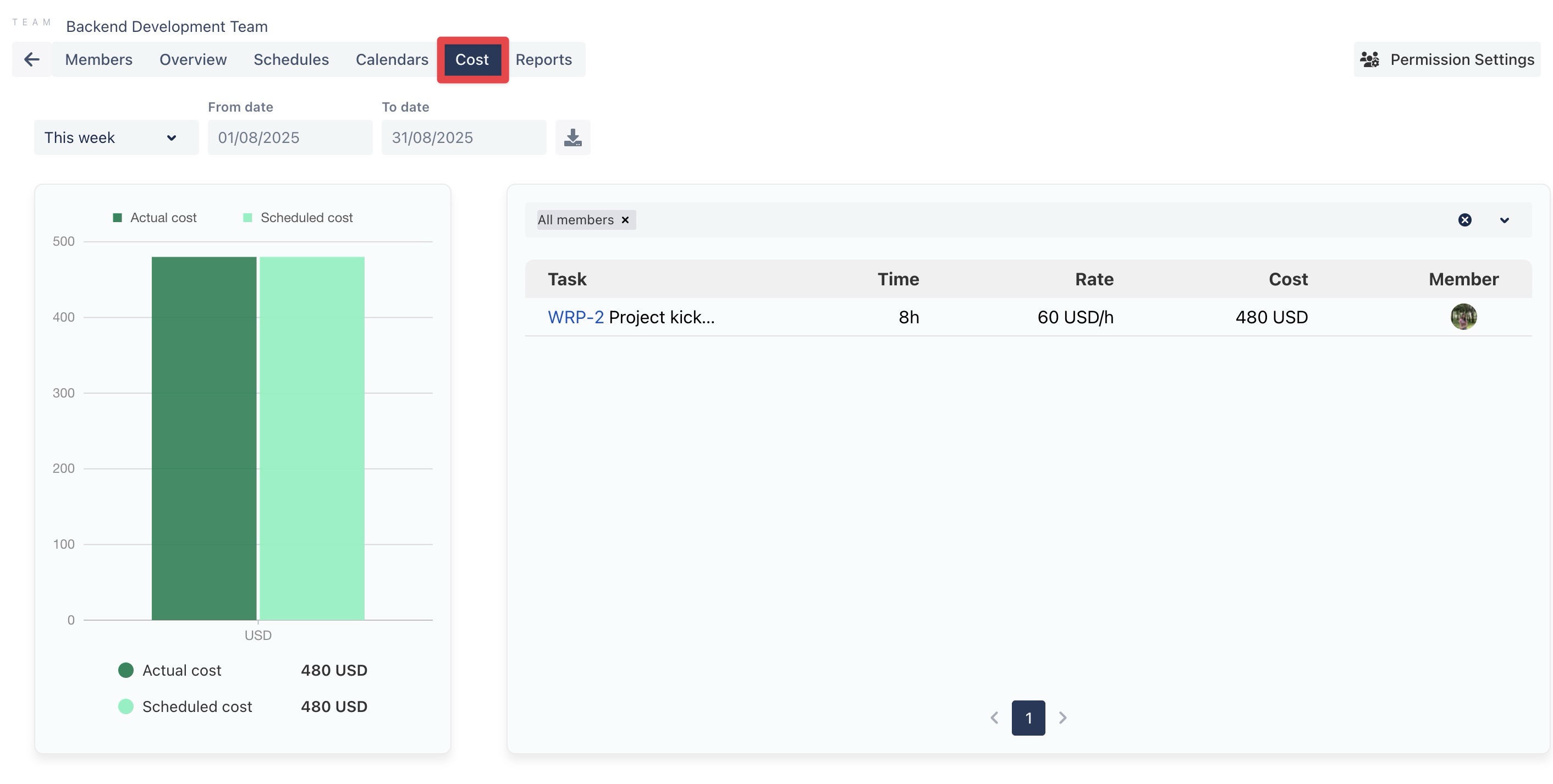Click the Permission Settings people icon
This screenshot has height=784, width=1553.
(x=1369, y=59)
